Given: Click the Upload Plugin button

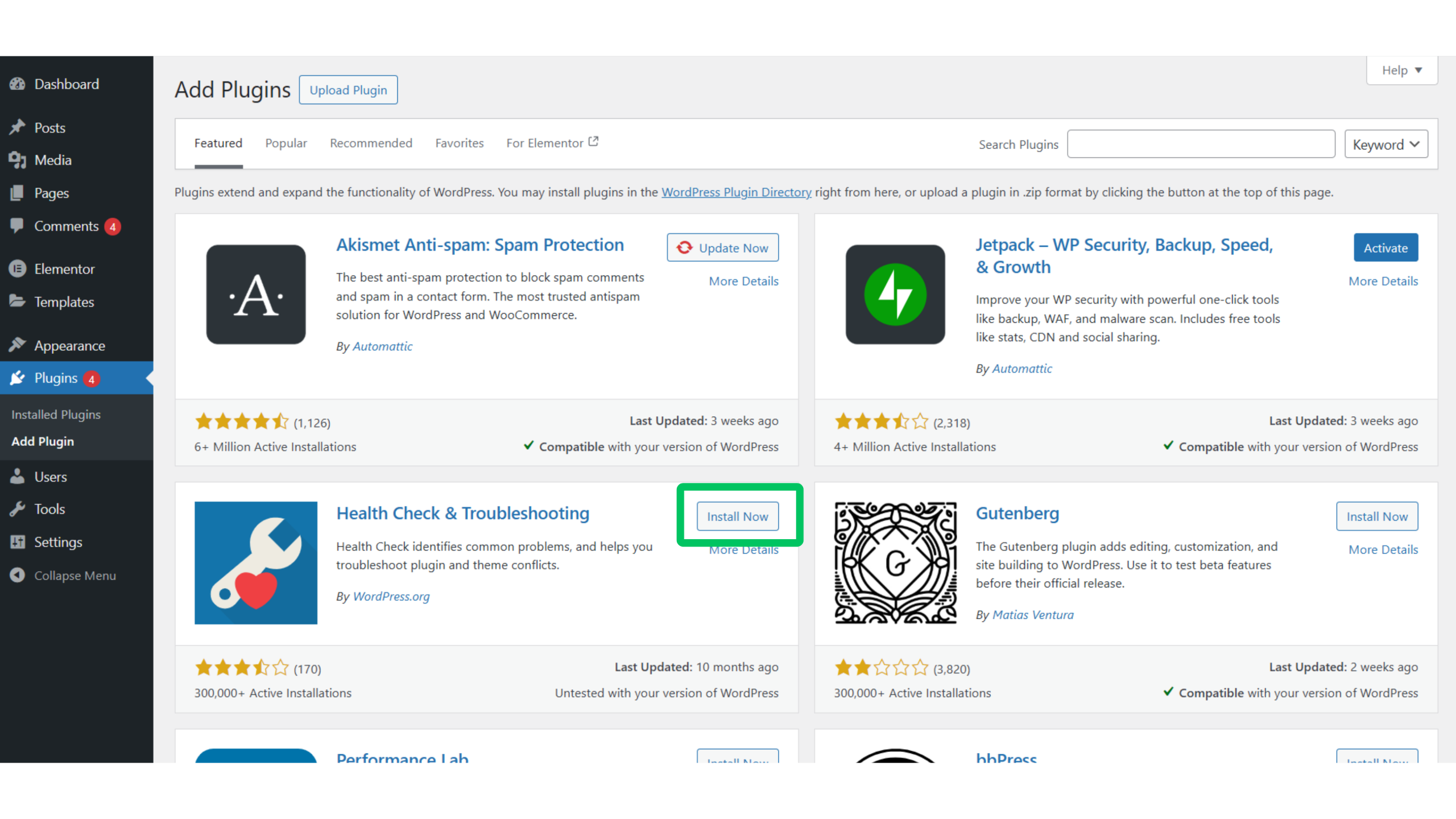Looking at the screenshot, I should [x=348, y=90].
